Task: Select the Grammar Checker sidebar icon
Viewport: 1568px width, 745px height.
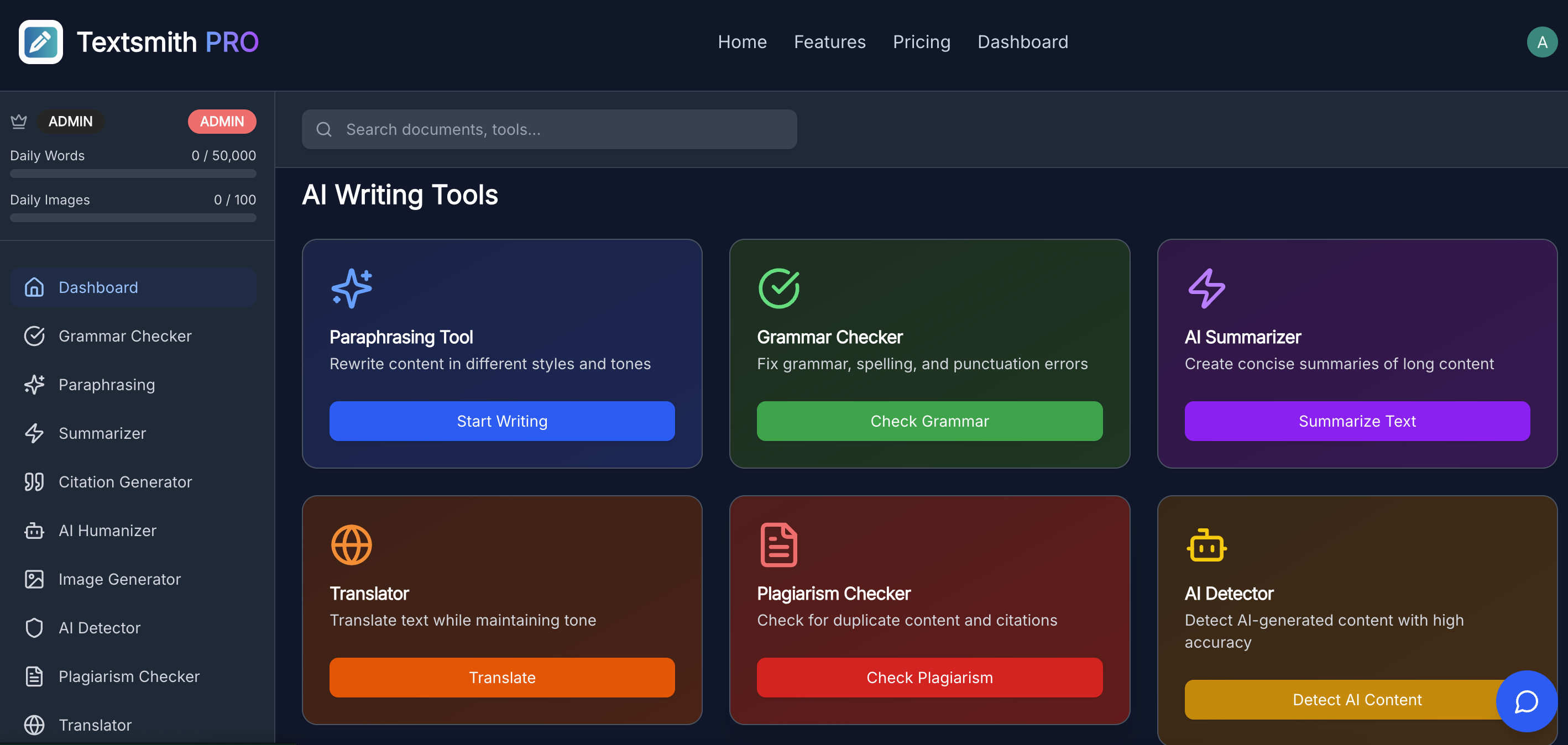Action: (35, 335)
